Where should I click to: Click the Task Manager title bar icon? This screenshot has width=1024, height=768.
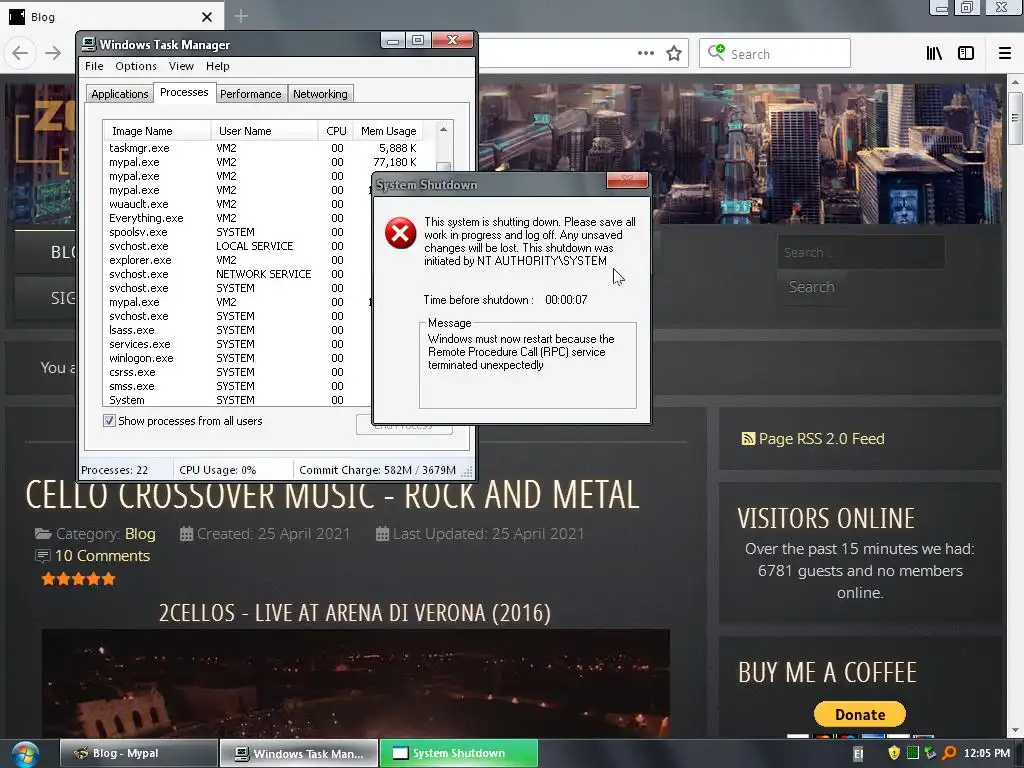(89, 44)
